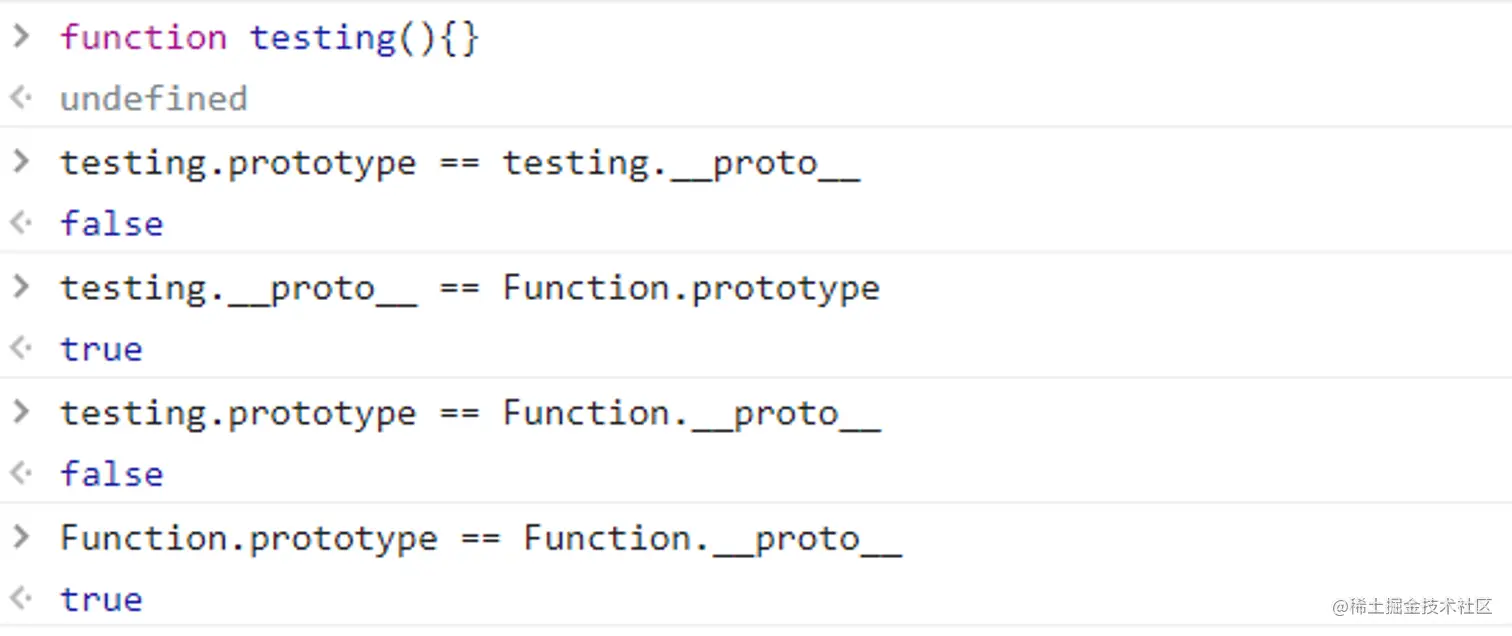Click the output arrow beside undefined
Image resolution: width=1512 pixels, height=636 pixels.
click(20, 98)
